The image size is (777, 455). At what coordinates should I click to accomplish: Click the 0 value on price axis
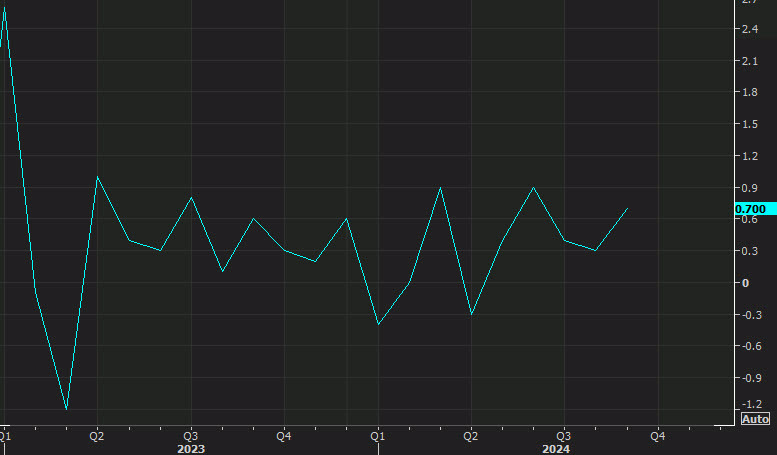click(x=745, y=283)
